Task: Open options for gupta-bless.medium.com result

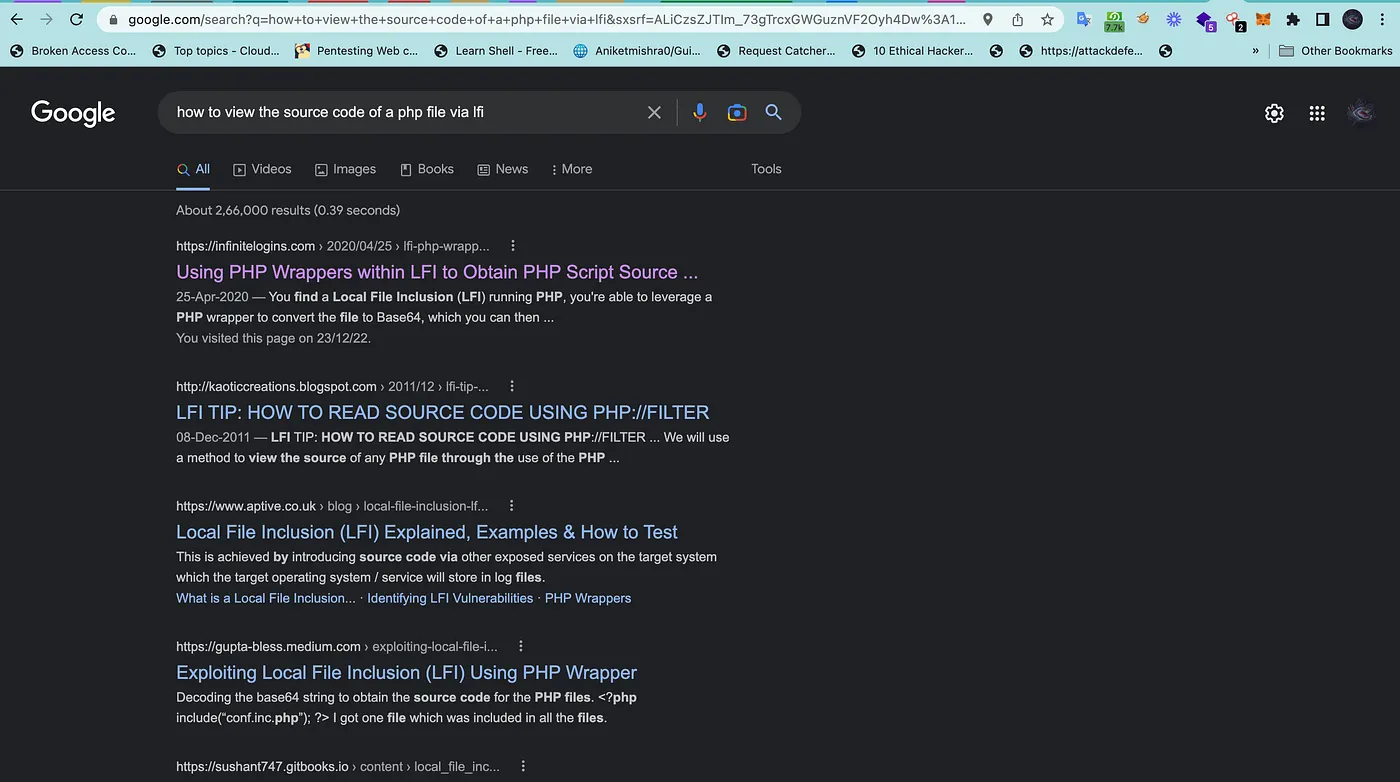Action: coord(521,646)
